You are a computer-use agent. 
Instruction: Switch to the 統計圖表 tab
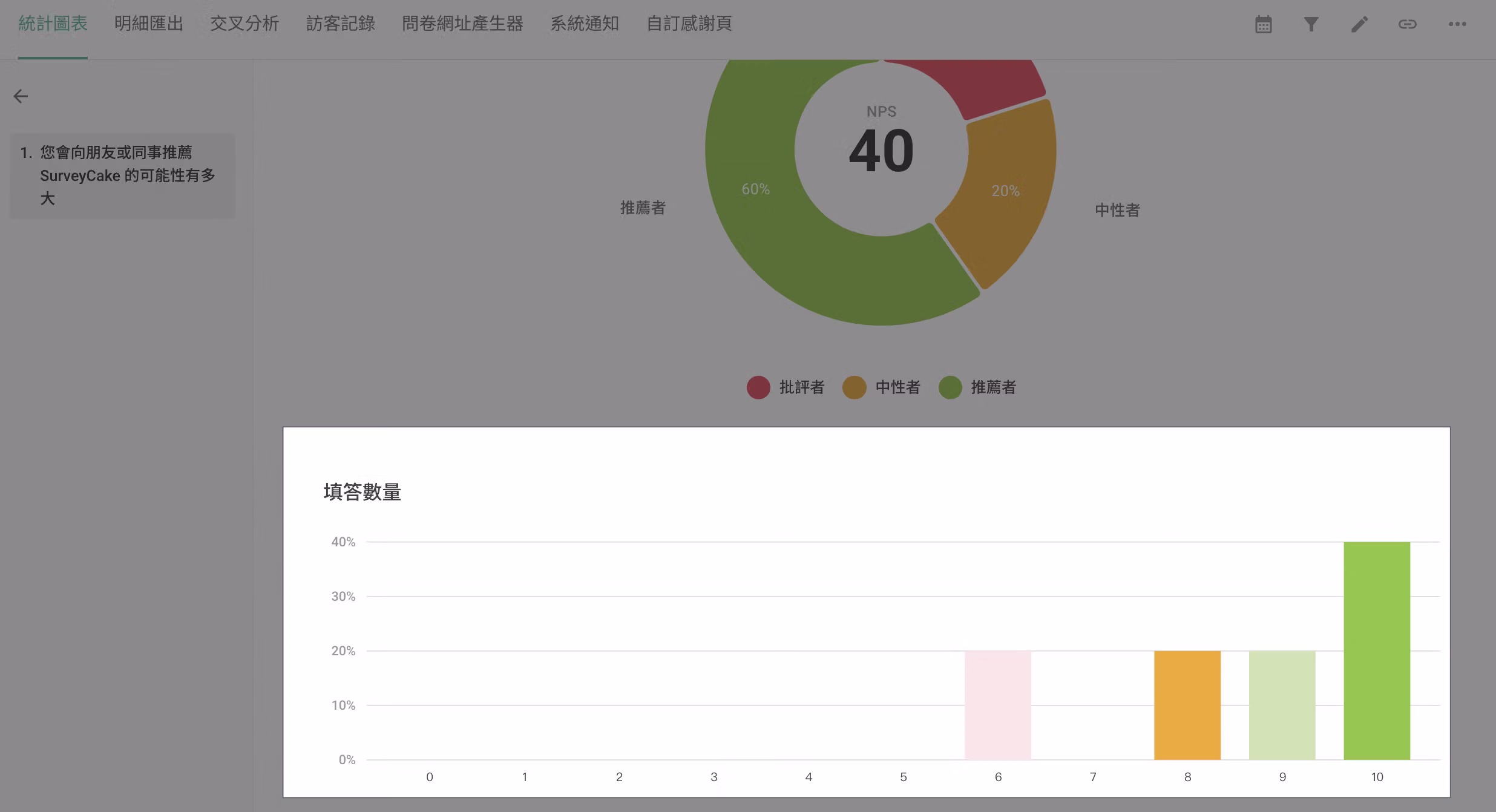(53, 24)
